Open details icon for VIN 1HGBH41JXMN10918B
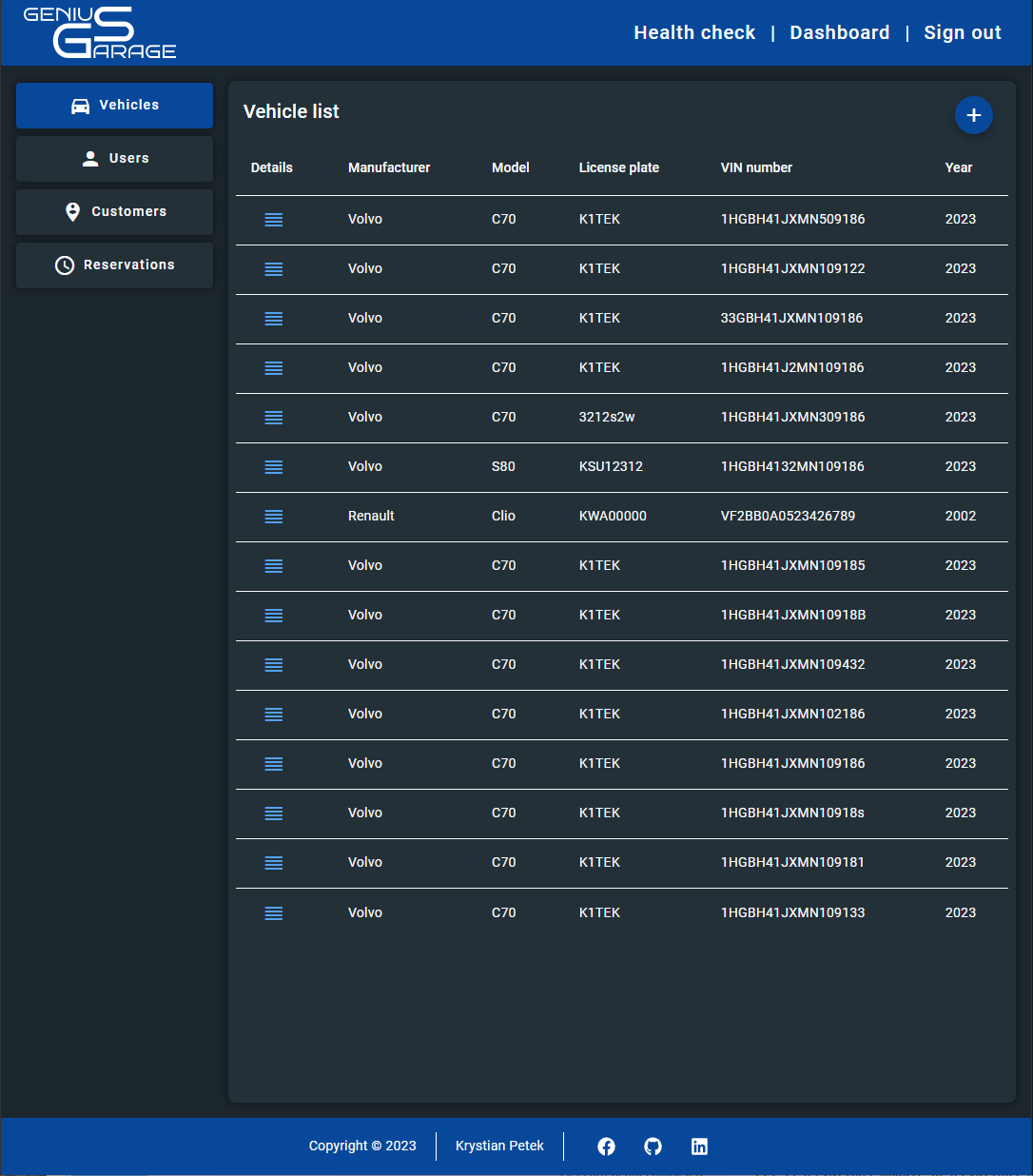 pyautogui.click(x=273, y=616)
